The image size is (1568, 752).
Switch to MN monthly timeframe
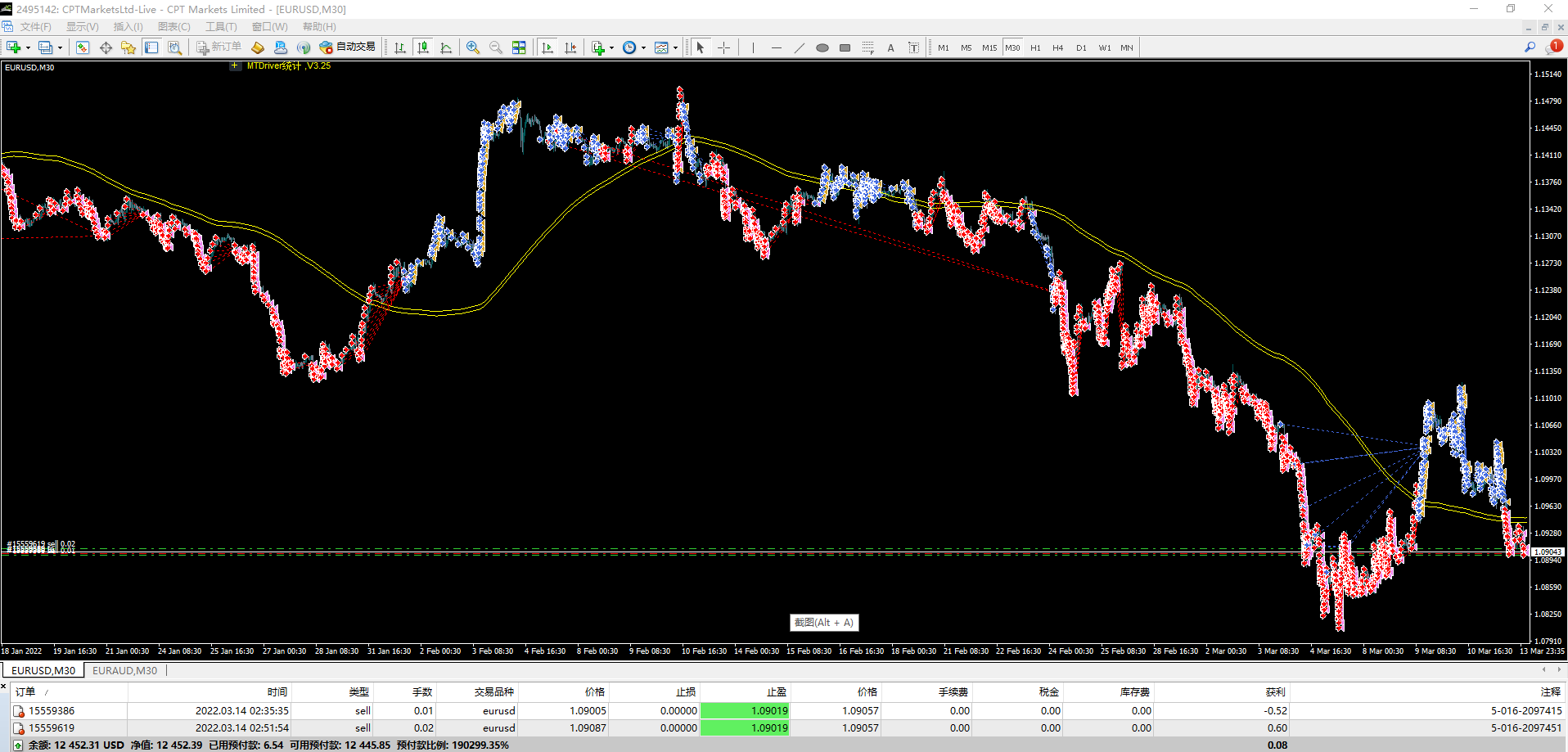click(x=1127, y=47)
